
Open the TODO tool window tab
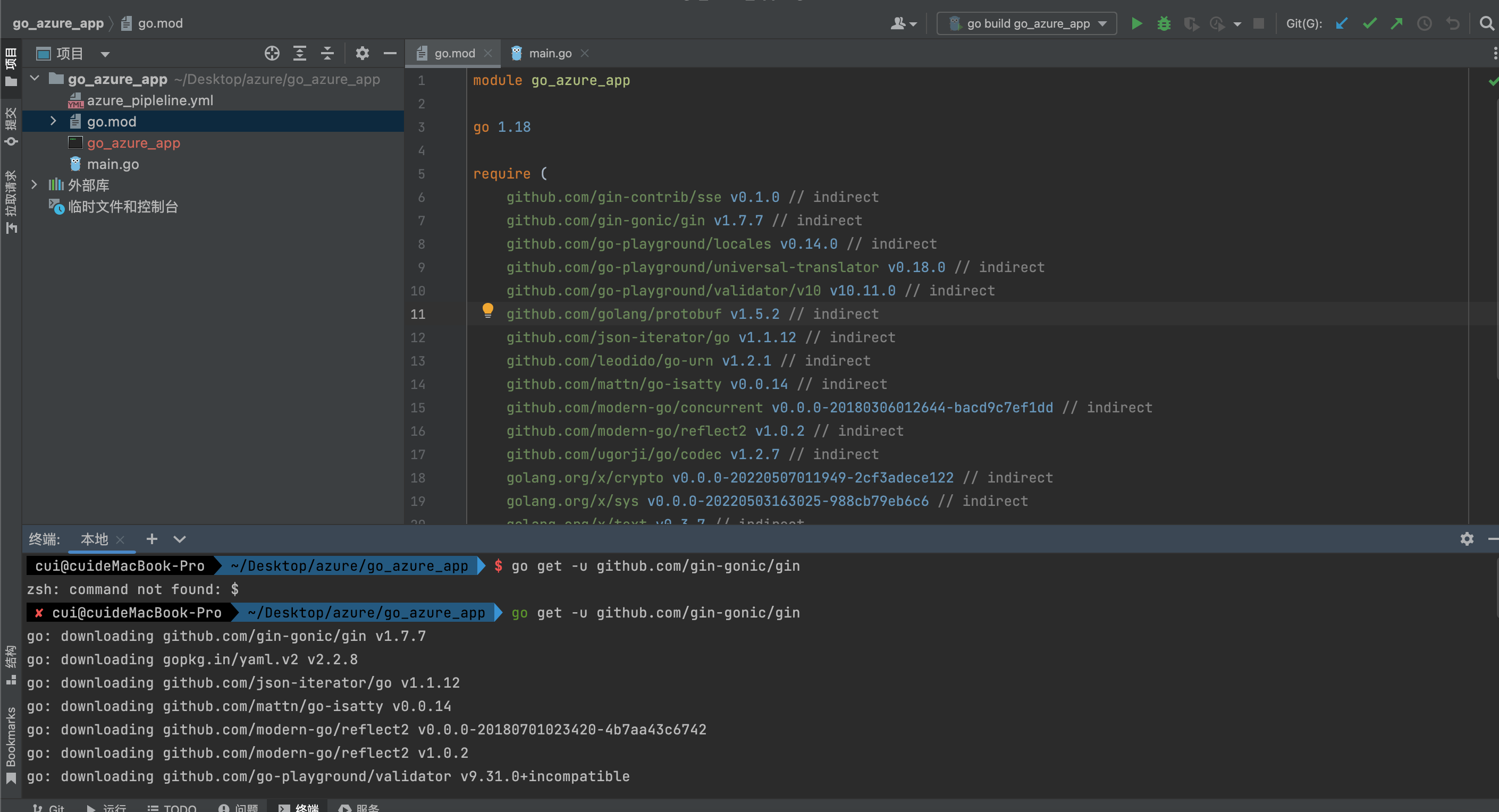pos(172,807)
